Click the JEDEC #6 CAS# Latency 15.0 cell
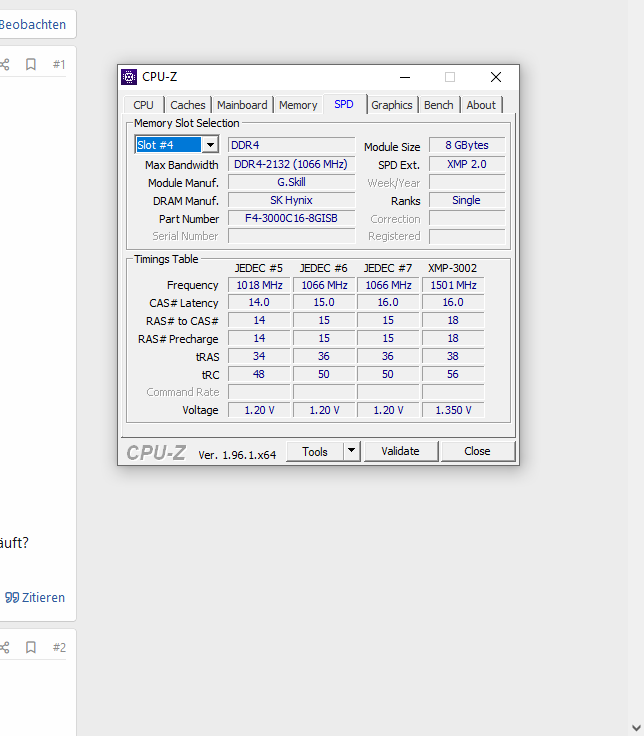Image resolution: width=644 pixels, height=736 pixels. (324, 302)
